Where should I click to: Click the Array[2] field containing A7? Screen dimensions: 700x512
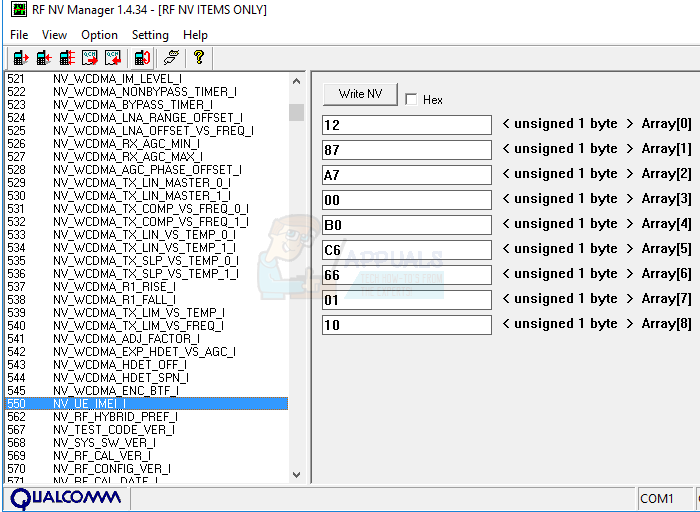407,175
